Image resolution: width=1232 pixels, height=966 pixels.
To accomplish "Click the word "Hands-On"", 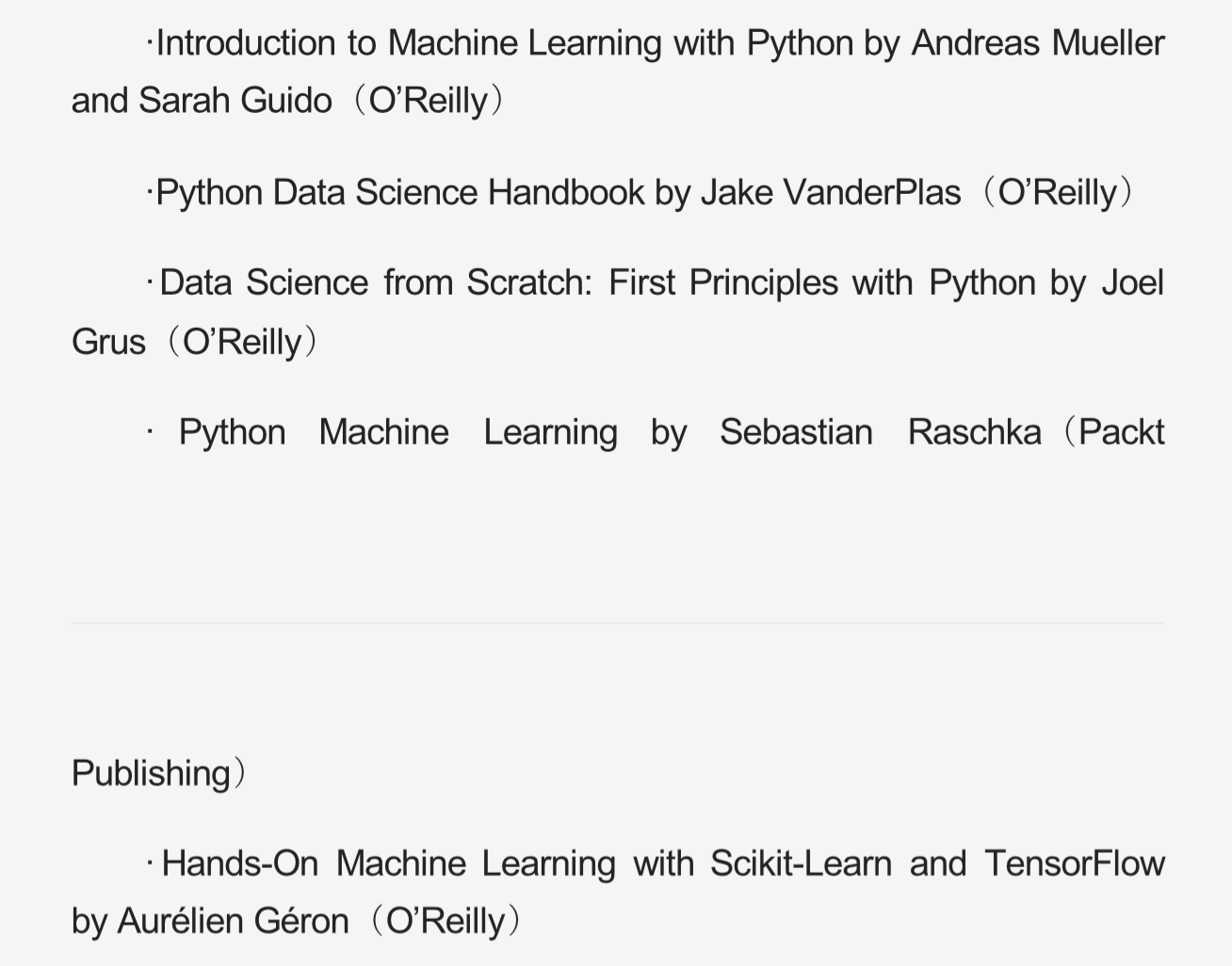I will (240, 863).
